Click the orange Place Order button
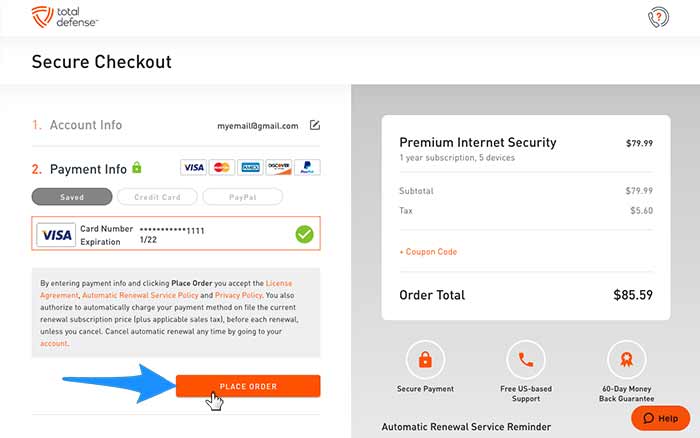Screen dimensions: 700x438 pyautogui.click(x=248, y=386)
